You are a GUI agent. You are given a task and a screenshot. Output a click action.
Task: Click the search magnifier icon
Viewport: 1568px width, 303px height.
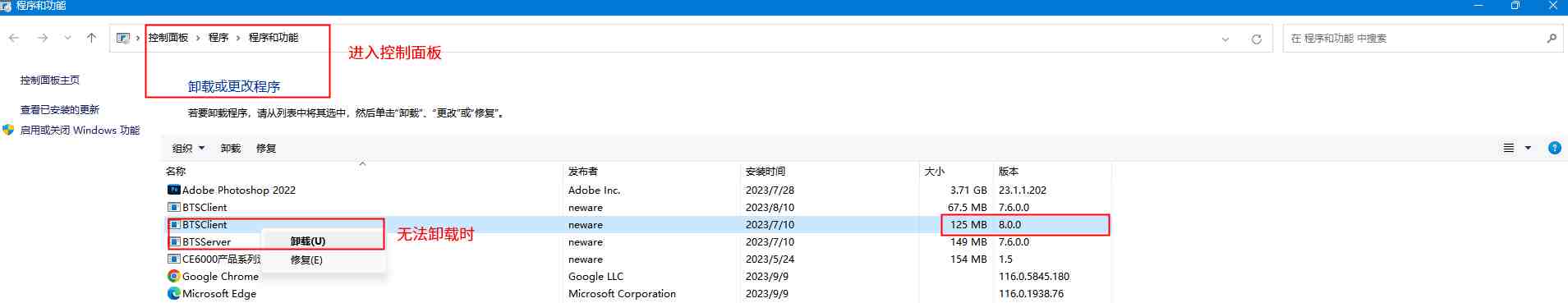(x=1552, y=38)
